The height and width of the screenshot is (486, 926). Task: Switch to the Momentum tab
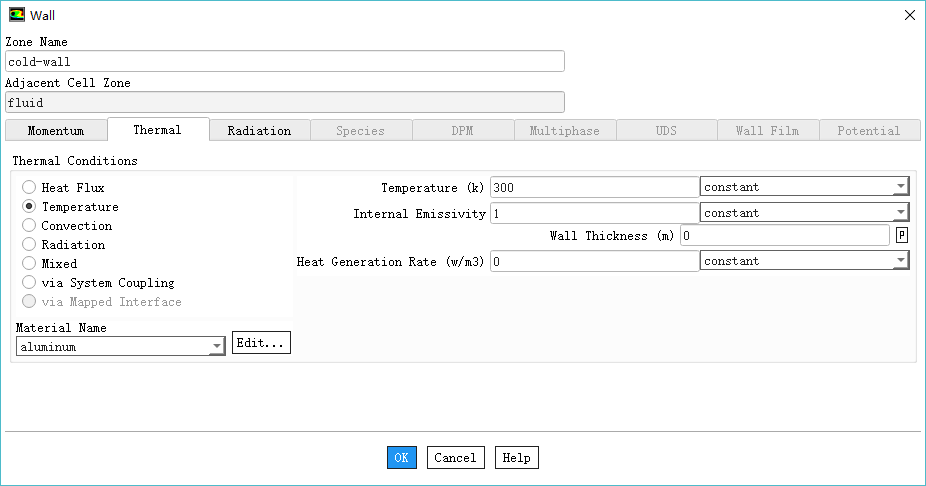[56, 131]
